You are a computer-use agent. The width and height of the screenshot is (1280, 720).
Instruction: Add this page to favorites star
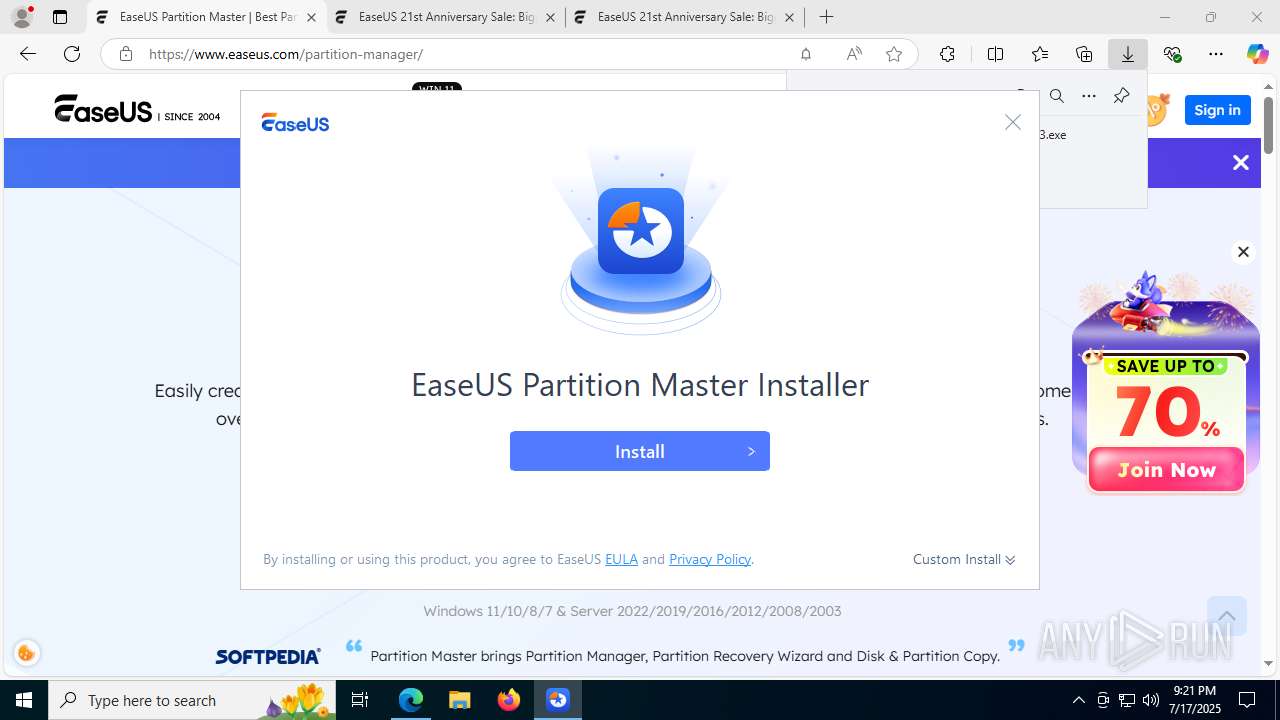click(894, 54)
